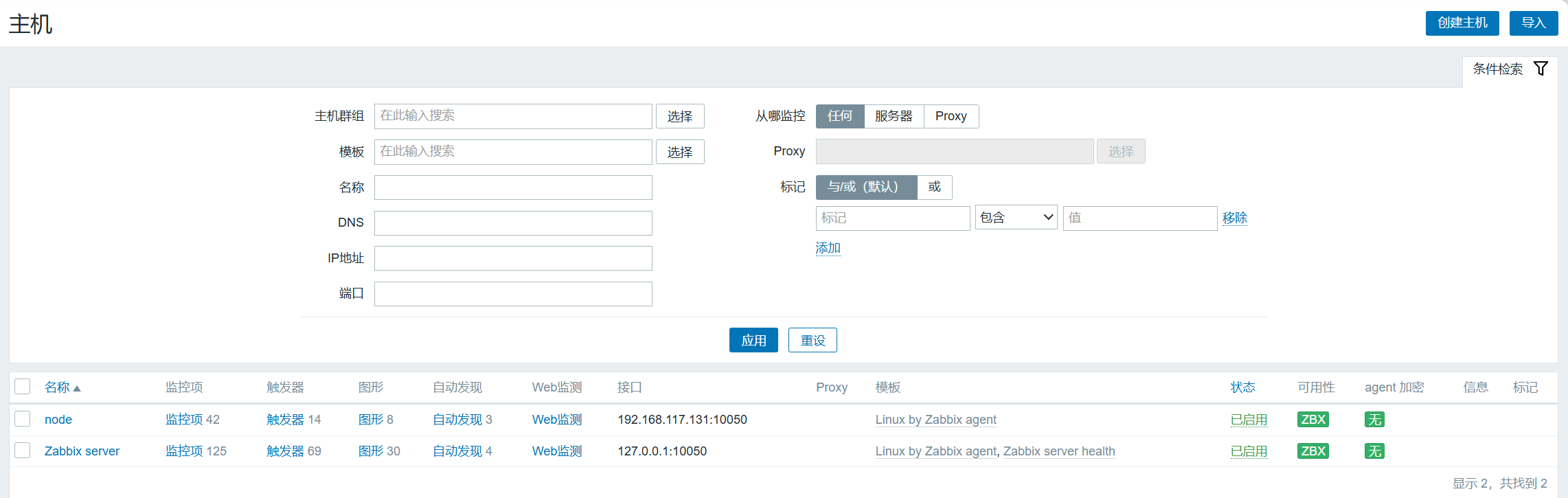Viewport: 1568px width, 498px height.
Task: Open Web监测 for Zabbix server host
Action: click(x=557, y=451)
